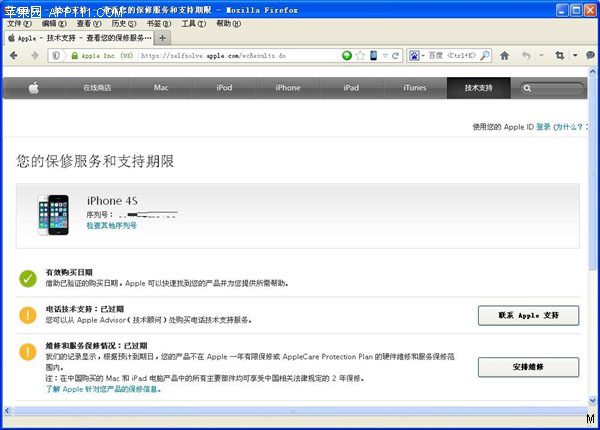Maximize the Firefox window
The height and width of the screenshot is (430, 600).
point(576,10)
